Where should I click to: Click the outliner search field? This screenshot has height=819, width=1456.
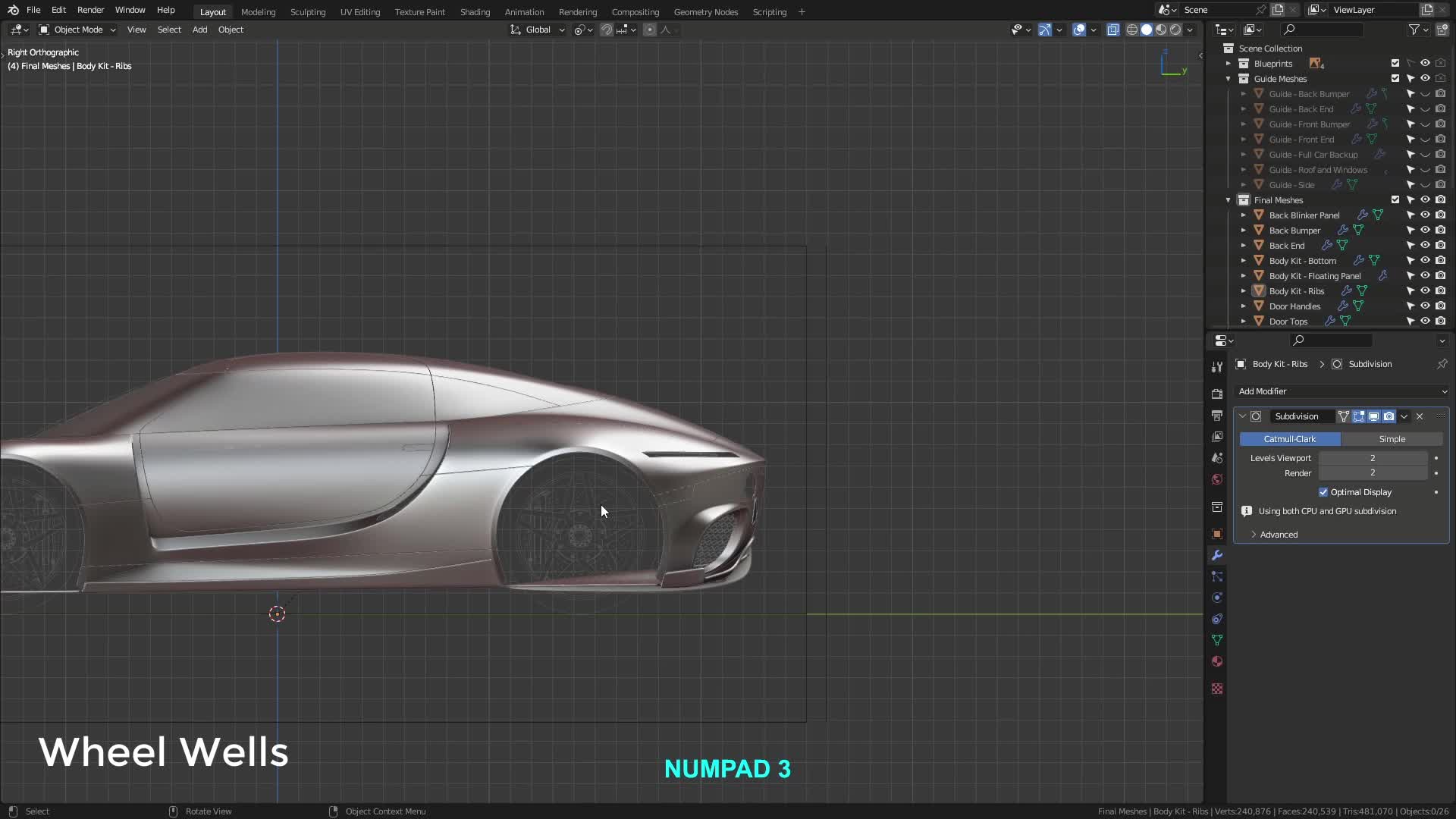(1321, 30)
